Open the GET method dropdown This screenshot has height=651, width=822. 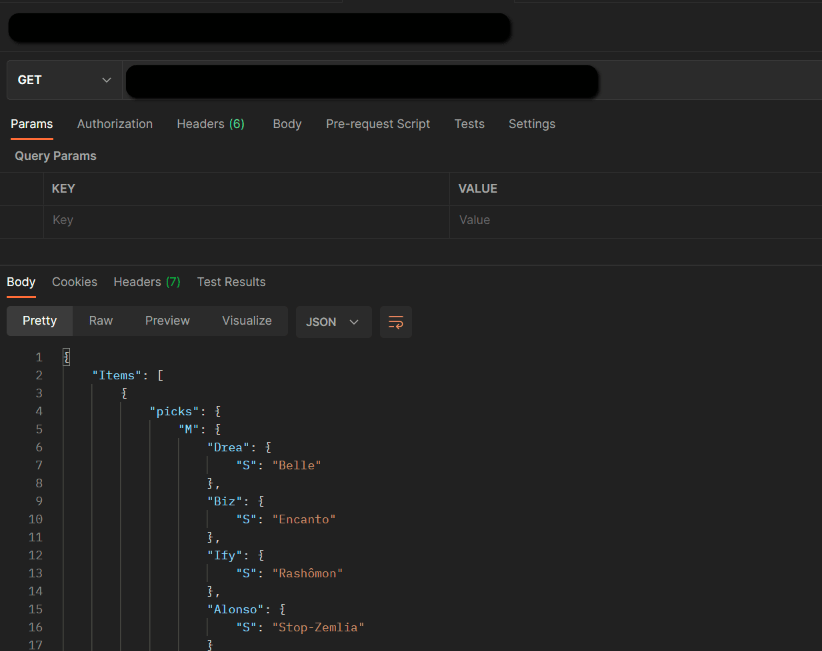point(64,80)
